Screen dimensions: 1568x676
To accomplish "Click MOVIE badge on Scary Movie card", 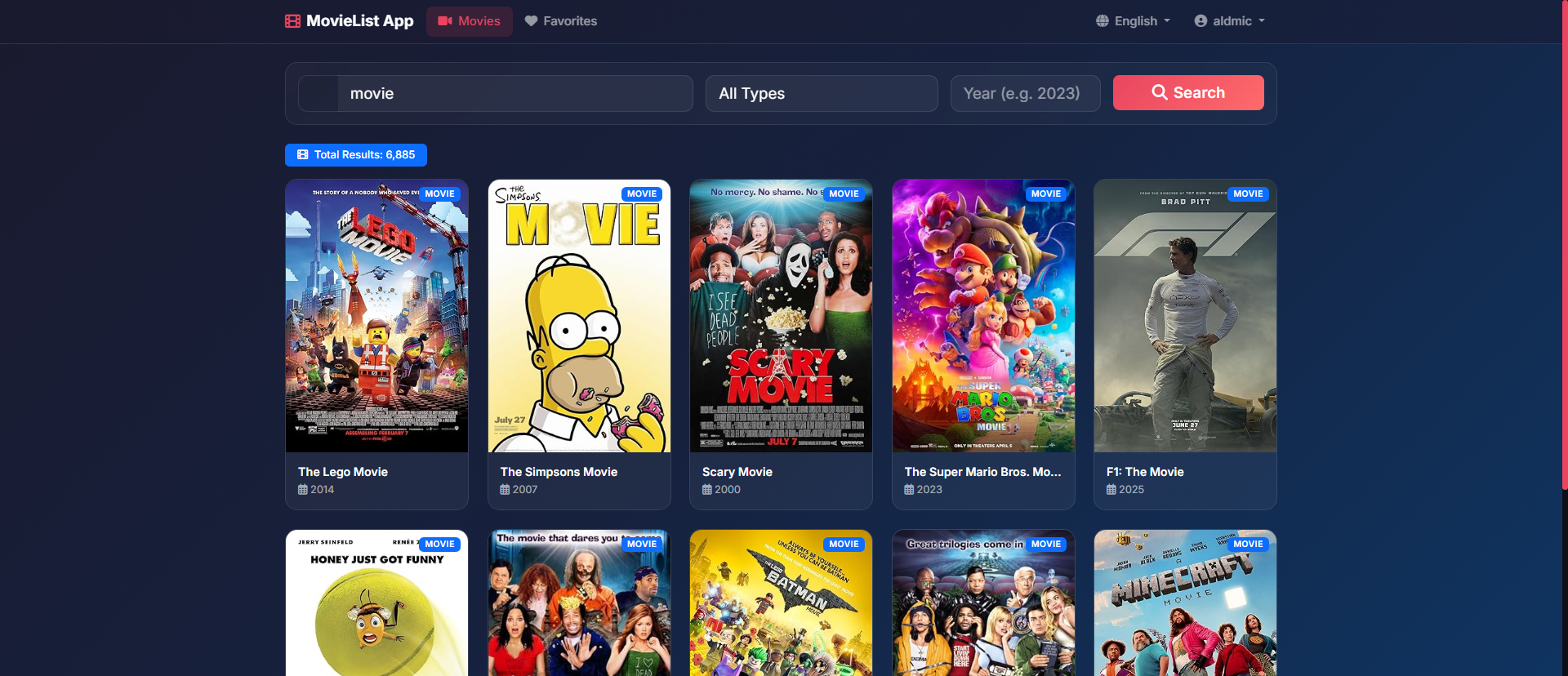I will click(844, 194).
